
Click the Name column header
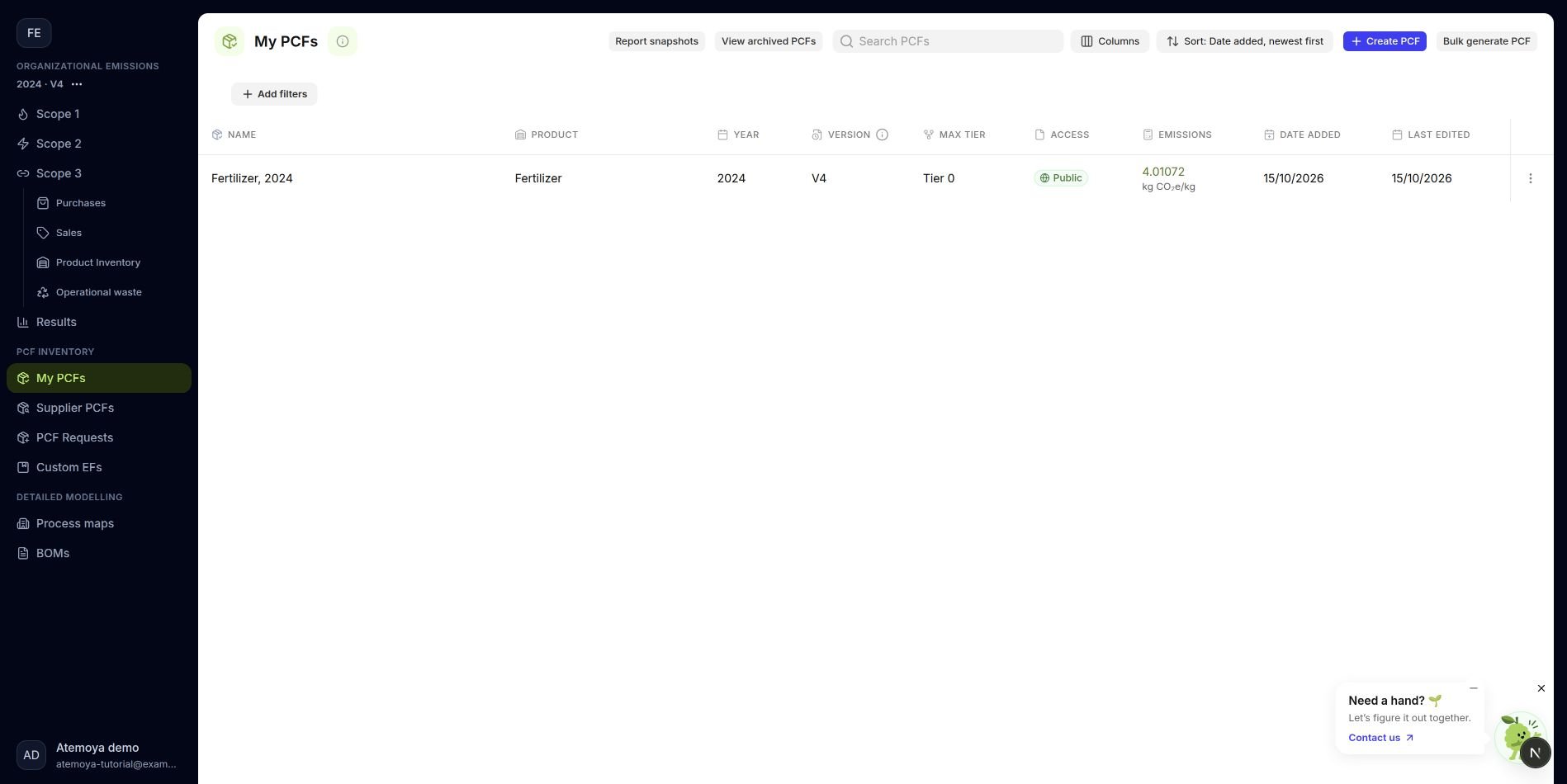pyautogui.click(x=234, y=135)
